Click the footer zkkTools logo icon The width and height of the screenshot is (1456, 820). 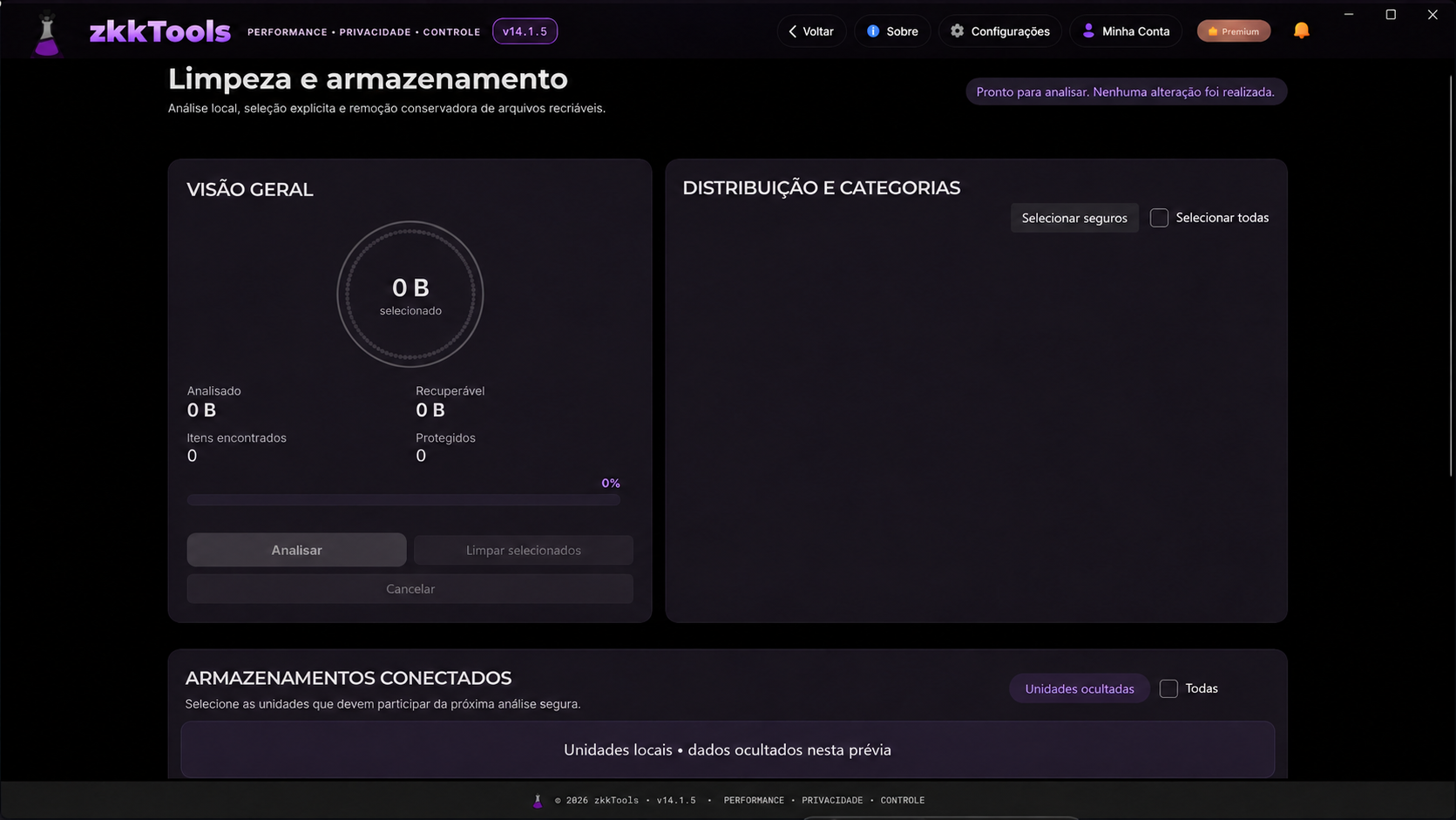click(x=538, y=801)
